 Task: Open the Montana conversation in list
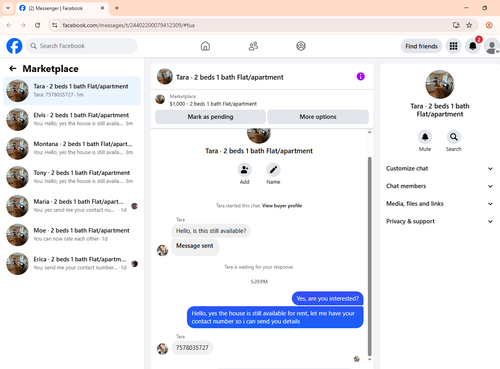click(72, 148)
